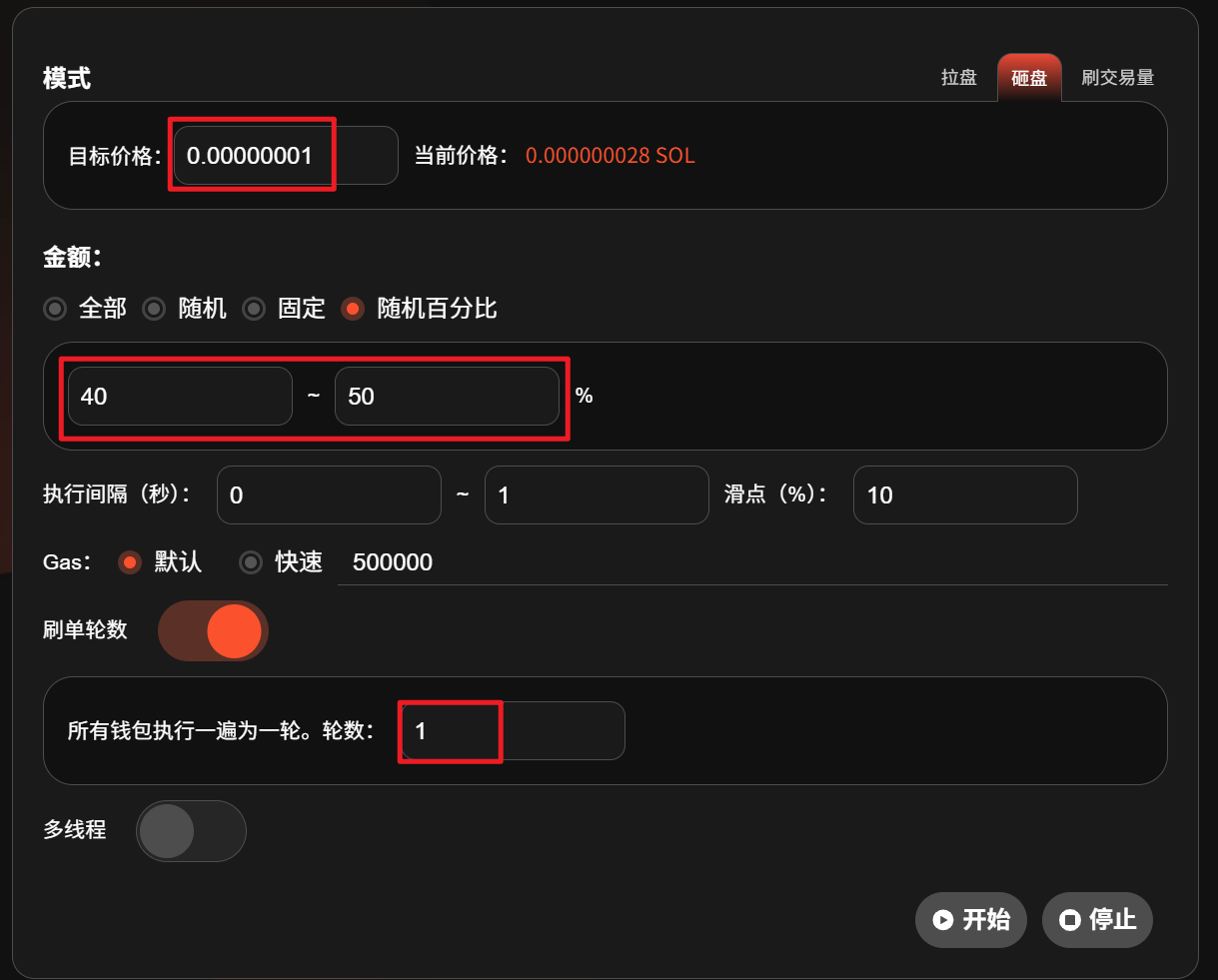
Task: Select the 砸盘 mode tab
Action: [x=1028, y=78]
